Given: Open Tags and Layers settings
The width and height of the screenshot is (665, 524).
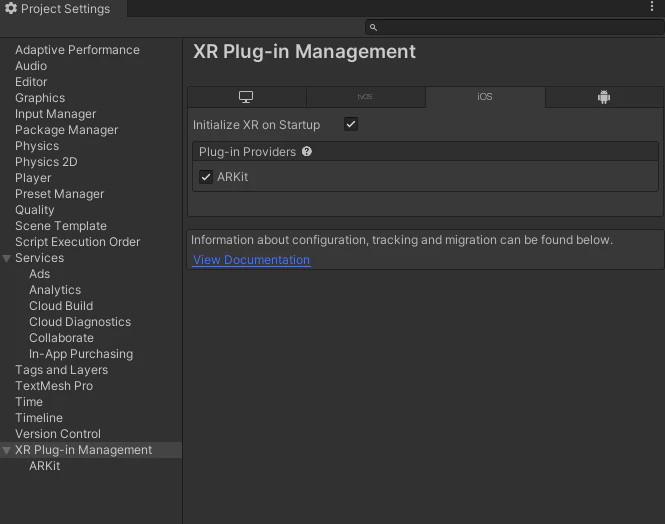Looking at the screenshot, I should click(61, 370).
